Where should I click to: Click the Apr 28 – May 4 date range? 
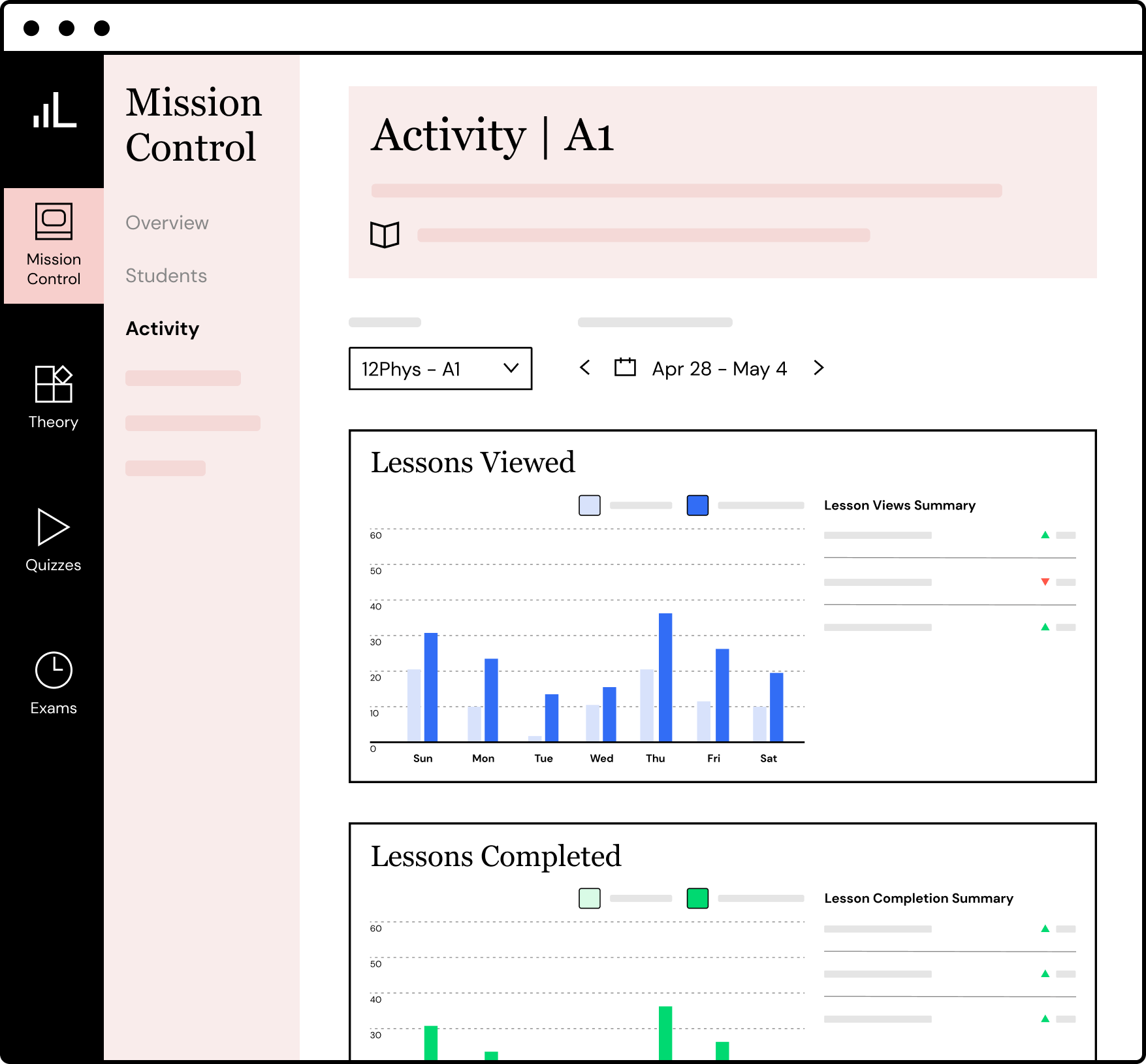point(719,369)
